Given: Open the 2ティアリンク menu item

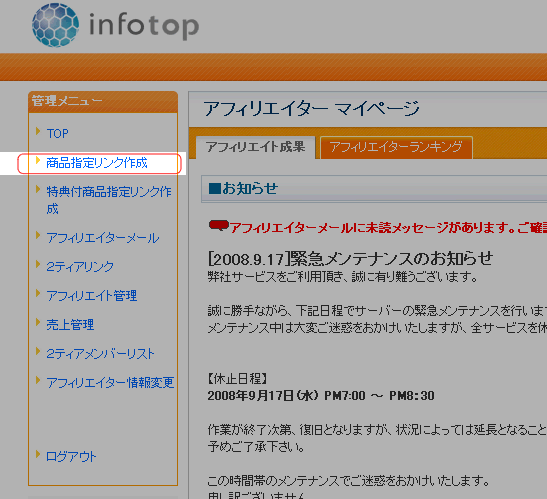Looking at the screenshot, I should [80, 267].
